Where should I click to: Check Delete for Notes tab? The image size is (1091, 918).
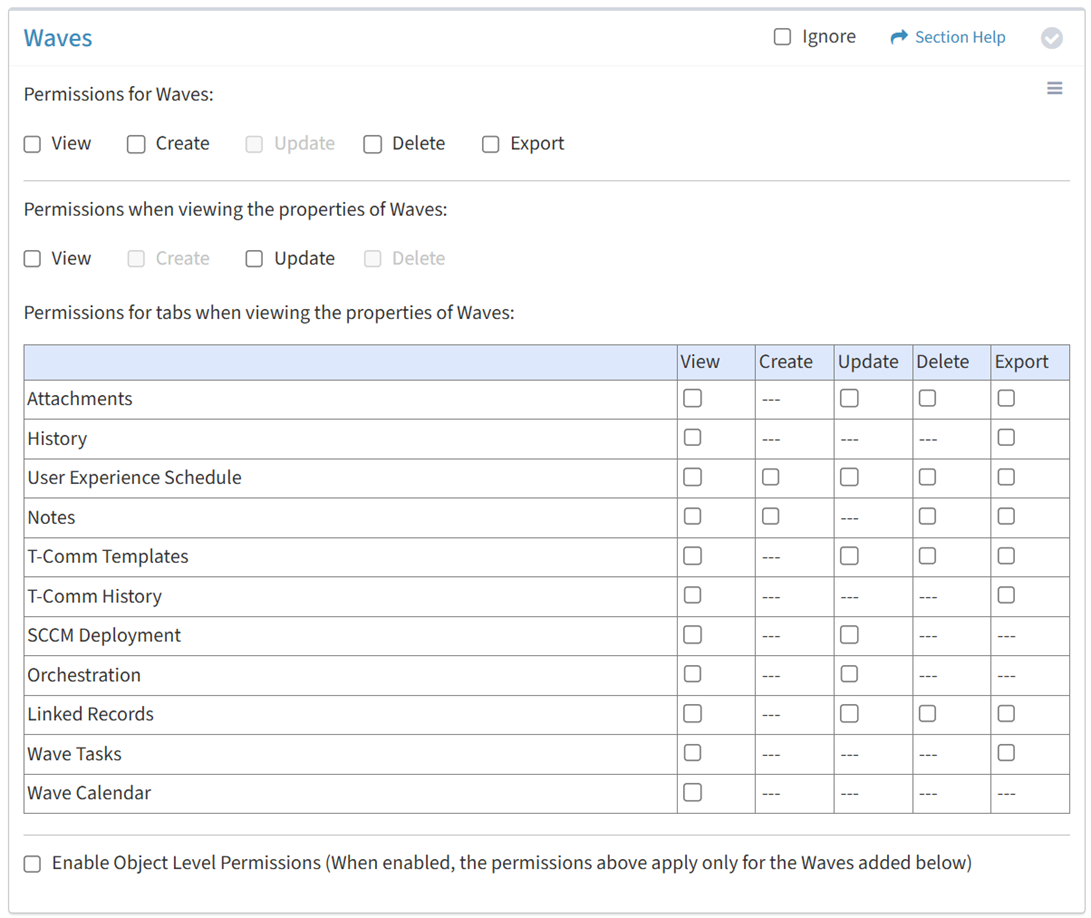pyautogui.click(x=928, y=517)
